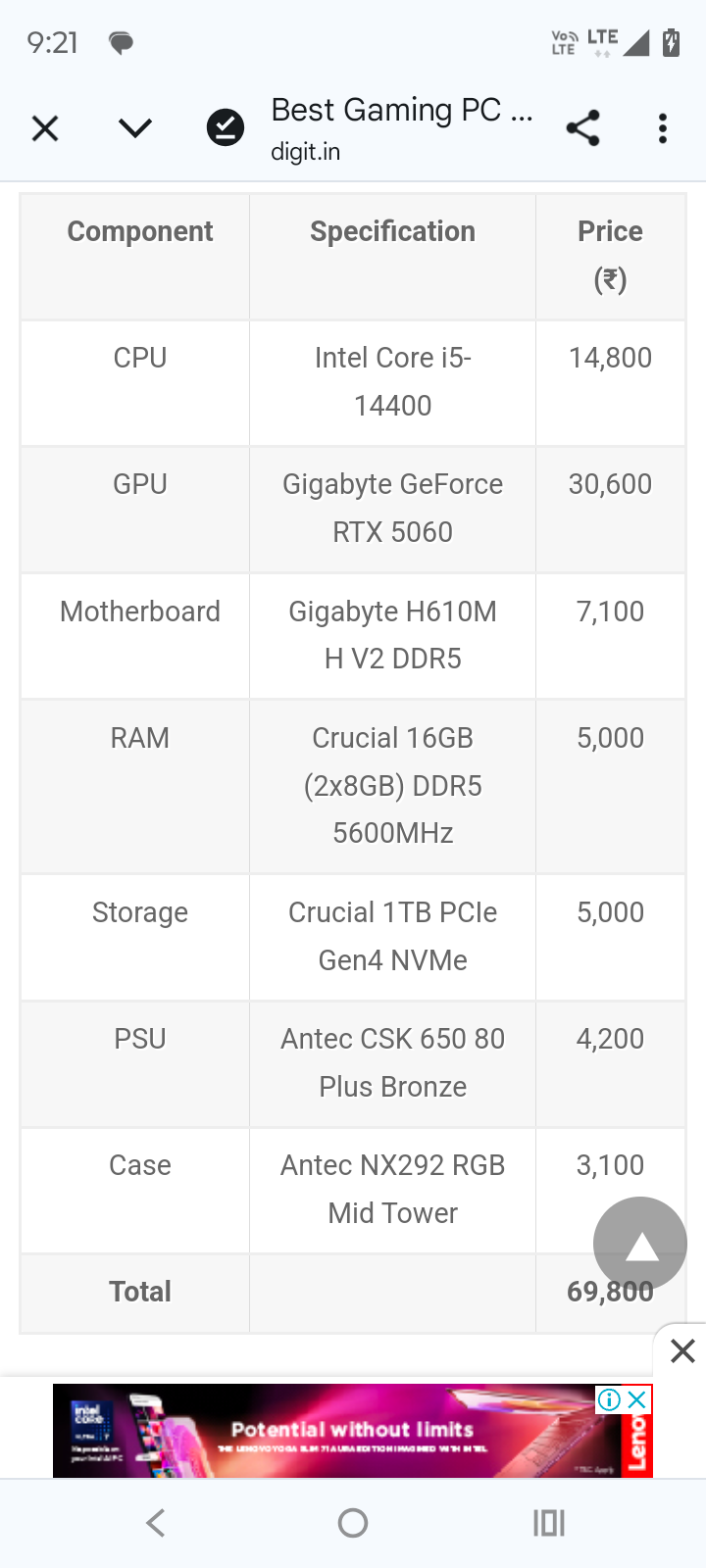This screenshot has height=1568, width=706.
Task: Close the in-app browser tab
Action: [45, 128]
